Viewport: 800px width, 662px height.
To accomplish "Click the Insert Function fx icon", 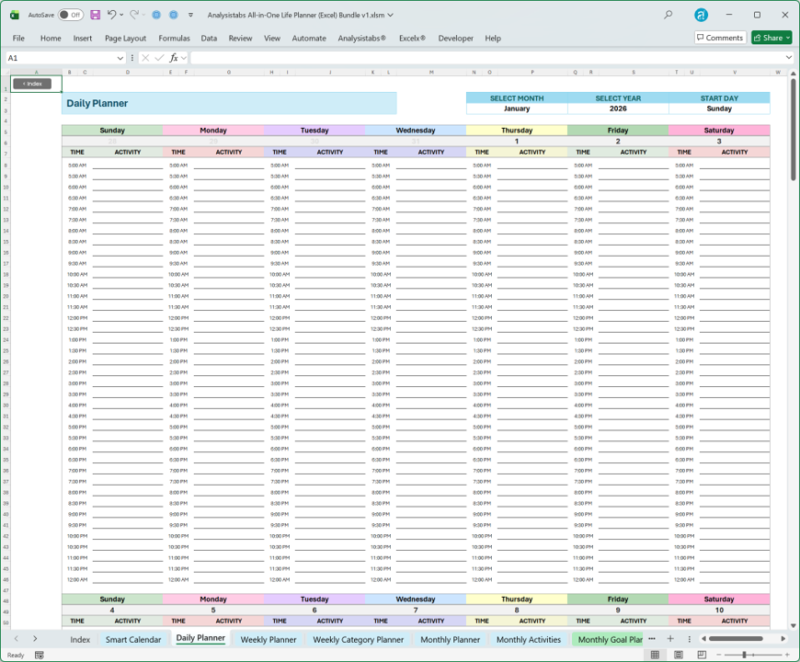I will 174,58.
